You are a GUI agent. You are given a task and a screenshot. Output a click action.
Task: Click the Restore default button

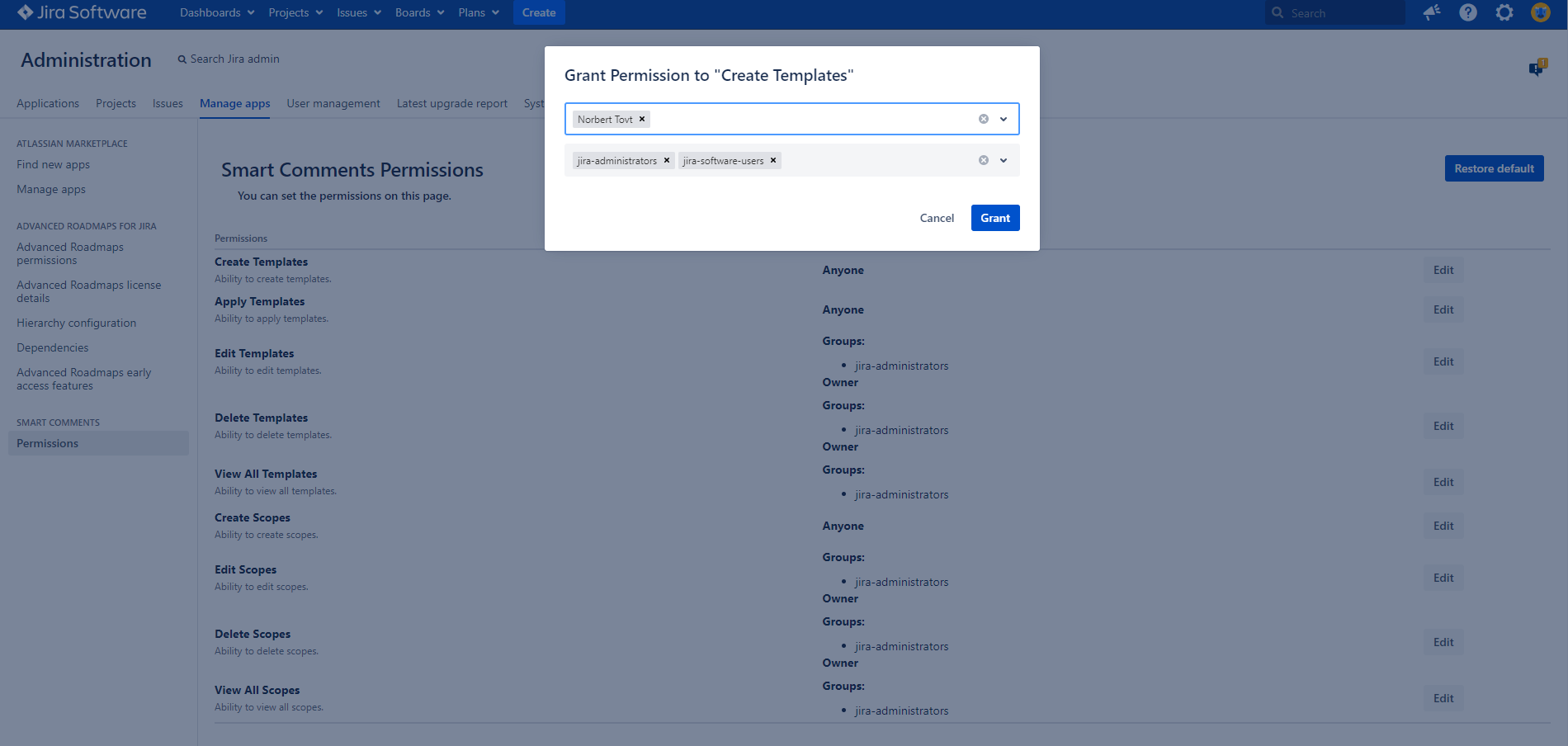(1494, 168)
